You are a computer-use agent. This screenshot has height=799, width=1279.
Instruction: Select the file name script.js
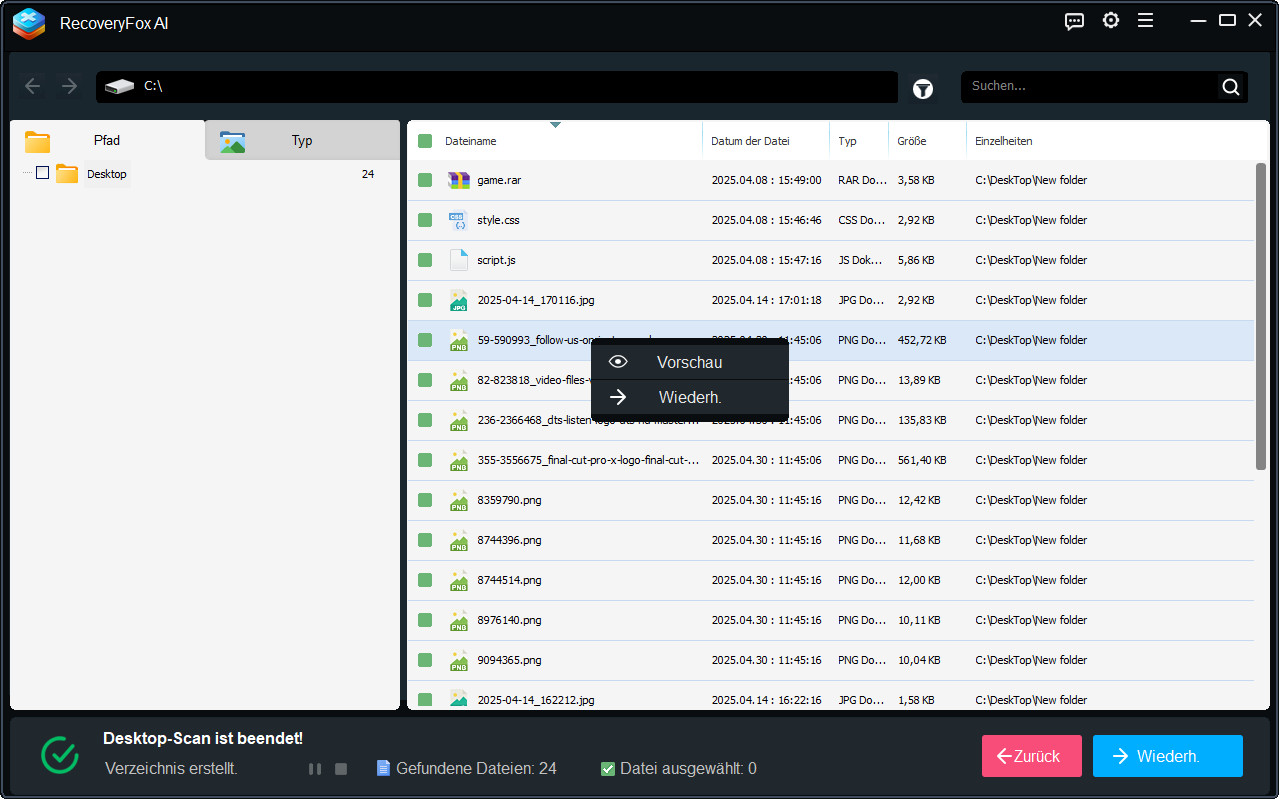[498, 260]
